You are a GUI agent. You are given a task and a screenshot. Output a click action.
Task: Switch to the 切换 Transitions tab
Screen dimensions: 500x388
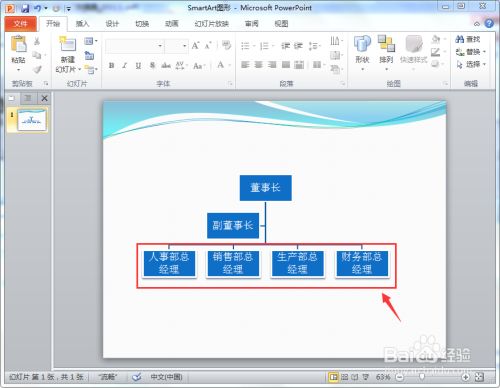pyautogui.click(x=142, y=24)
